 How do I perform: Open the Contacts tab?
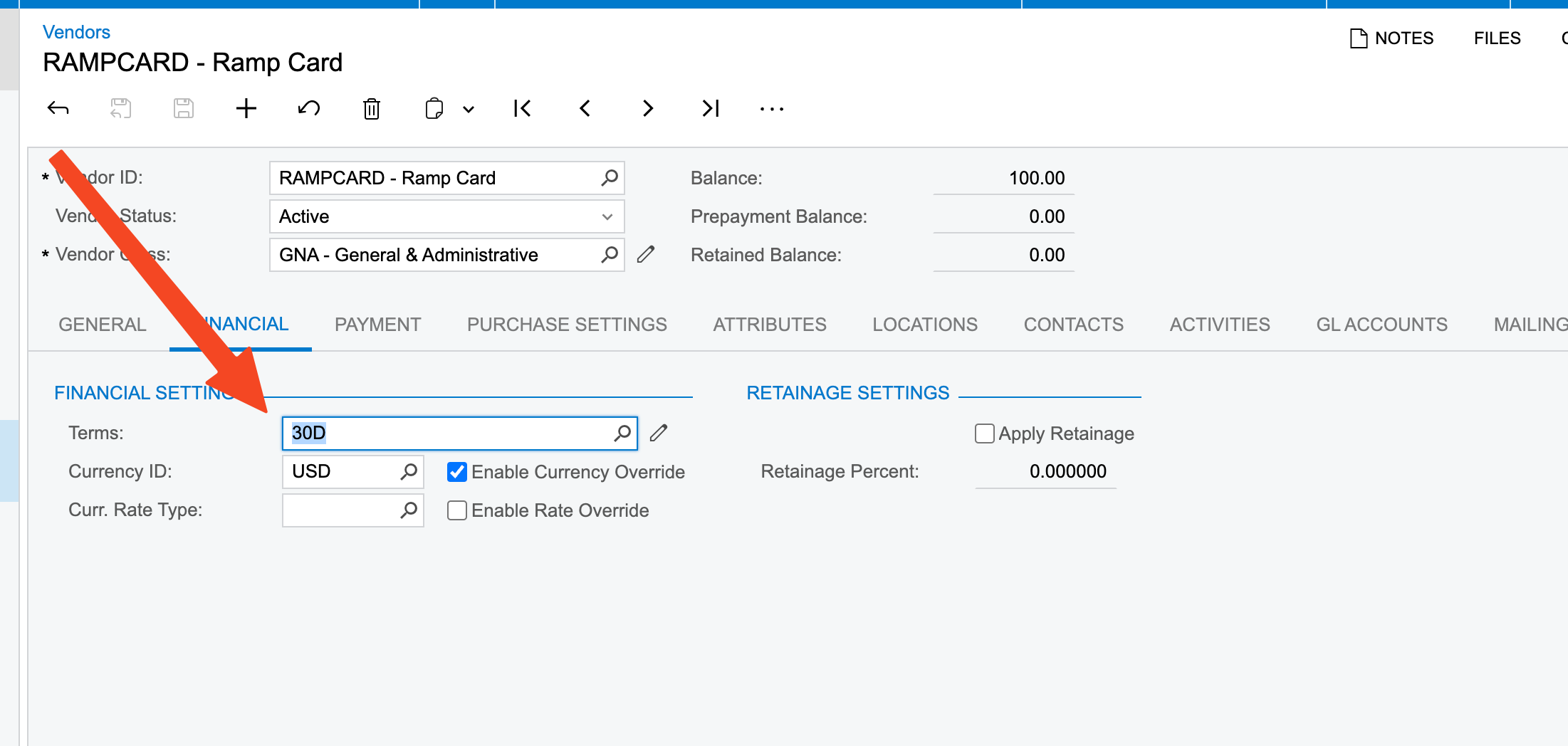tap(1073, 325)
